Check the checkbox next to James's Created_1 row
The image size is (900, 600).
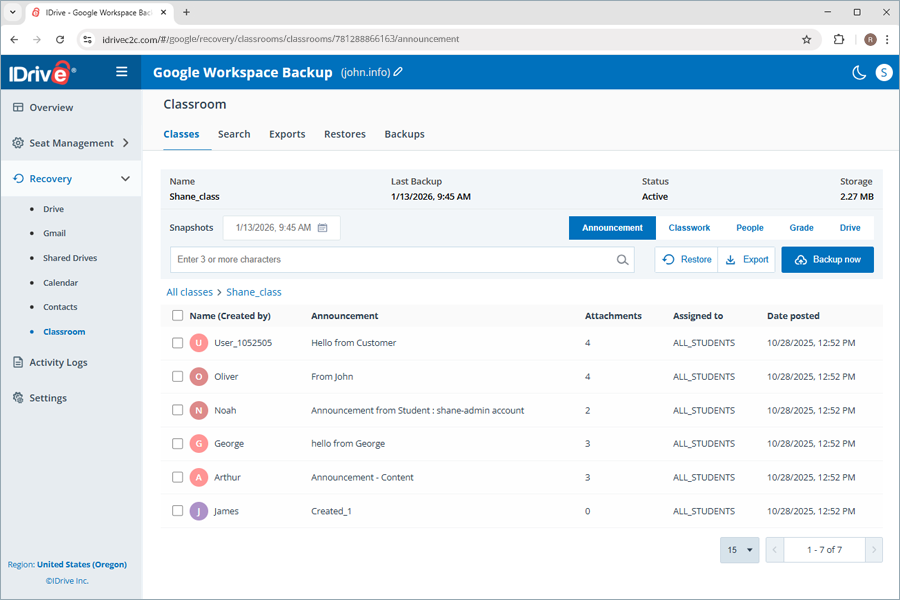[177, 510]
